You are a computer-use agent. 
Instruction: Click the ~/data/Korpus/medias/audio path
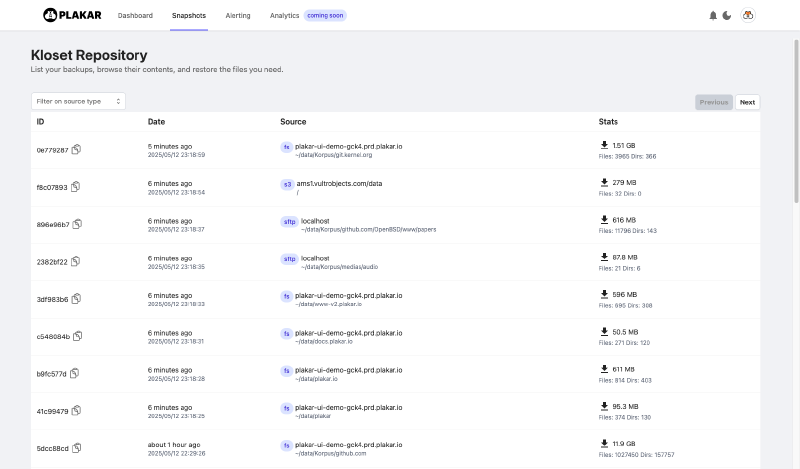[339, 267]
